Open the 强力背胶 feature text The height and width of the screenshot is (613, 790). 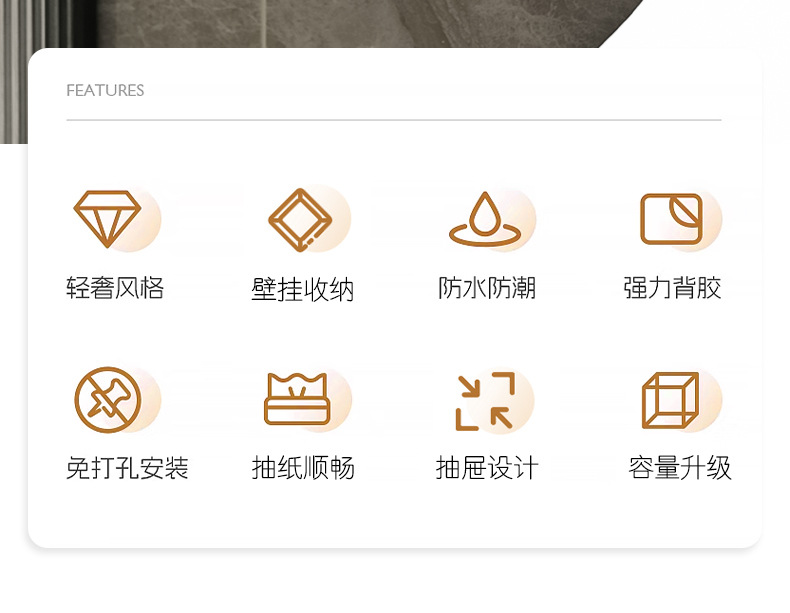pyautogui.click(x=672, y=288)
